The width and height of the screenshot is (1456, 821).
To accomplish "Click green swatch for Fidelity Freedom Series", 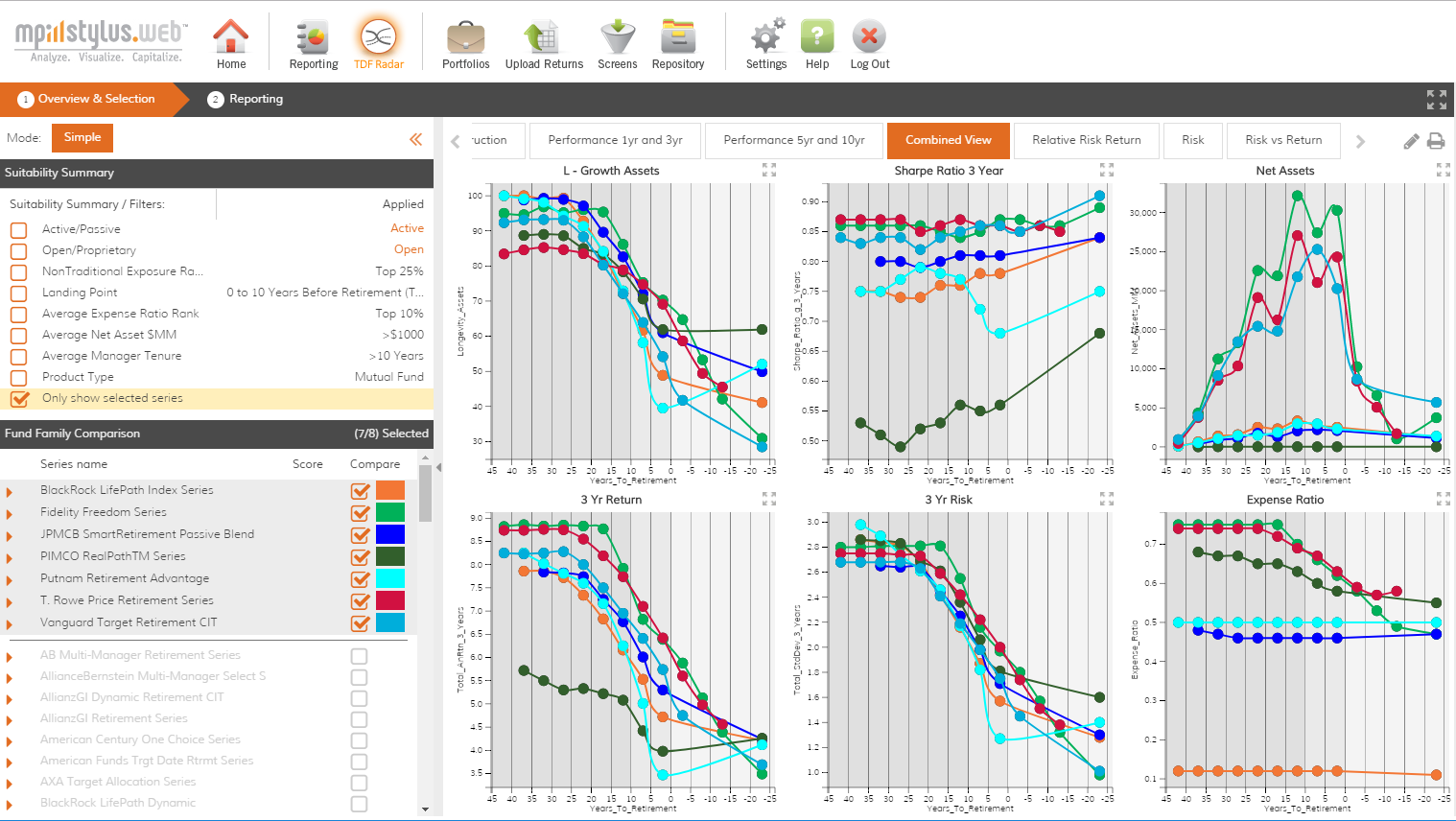I will [390, 512].
